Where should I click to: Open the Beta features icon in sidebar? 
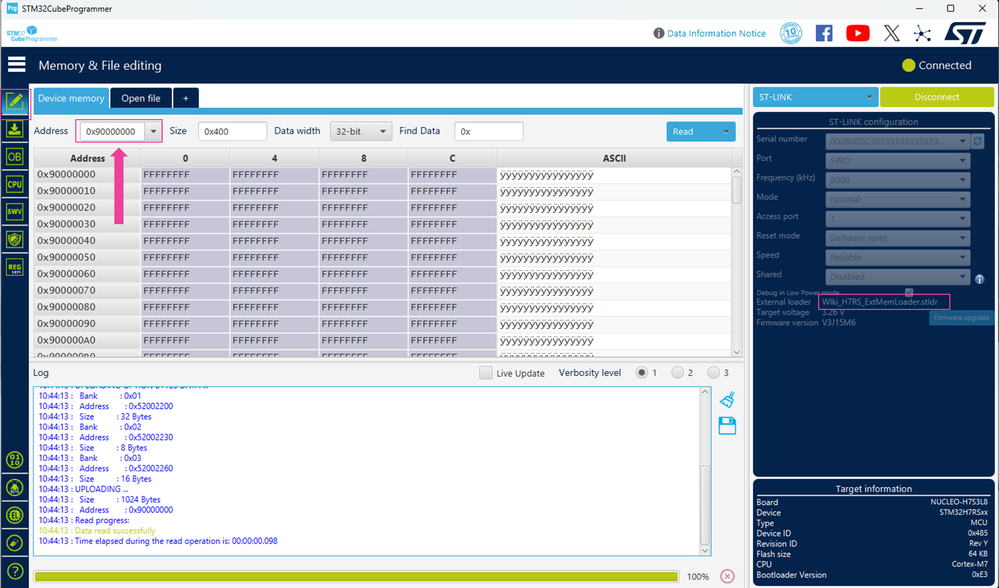15,488
